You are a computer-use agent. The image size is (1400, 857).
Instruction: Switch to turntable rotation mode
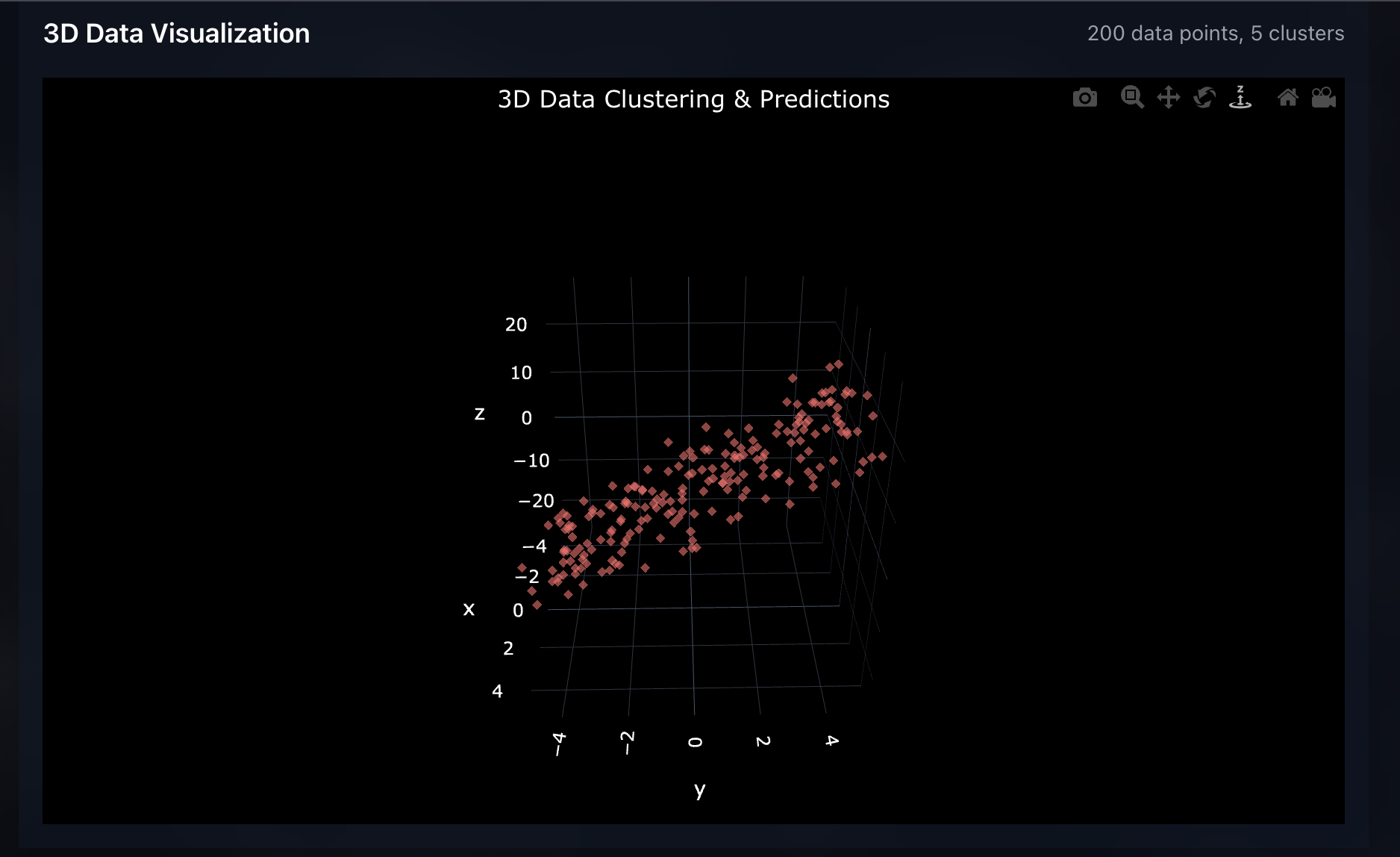click(1240, 97)
